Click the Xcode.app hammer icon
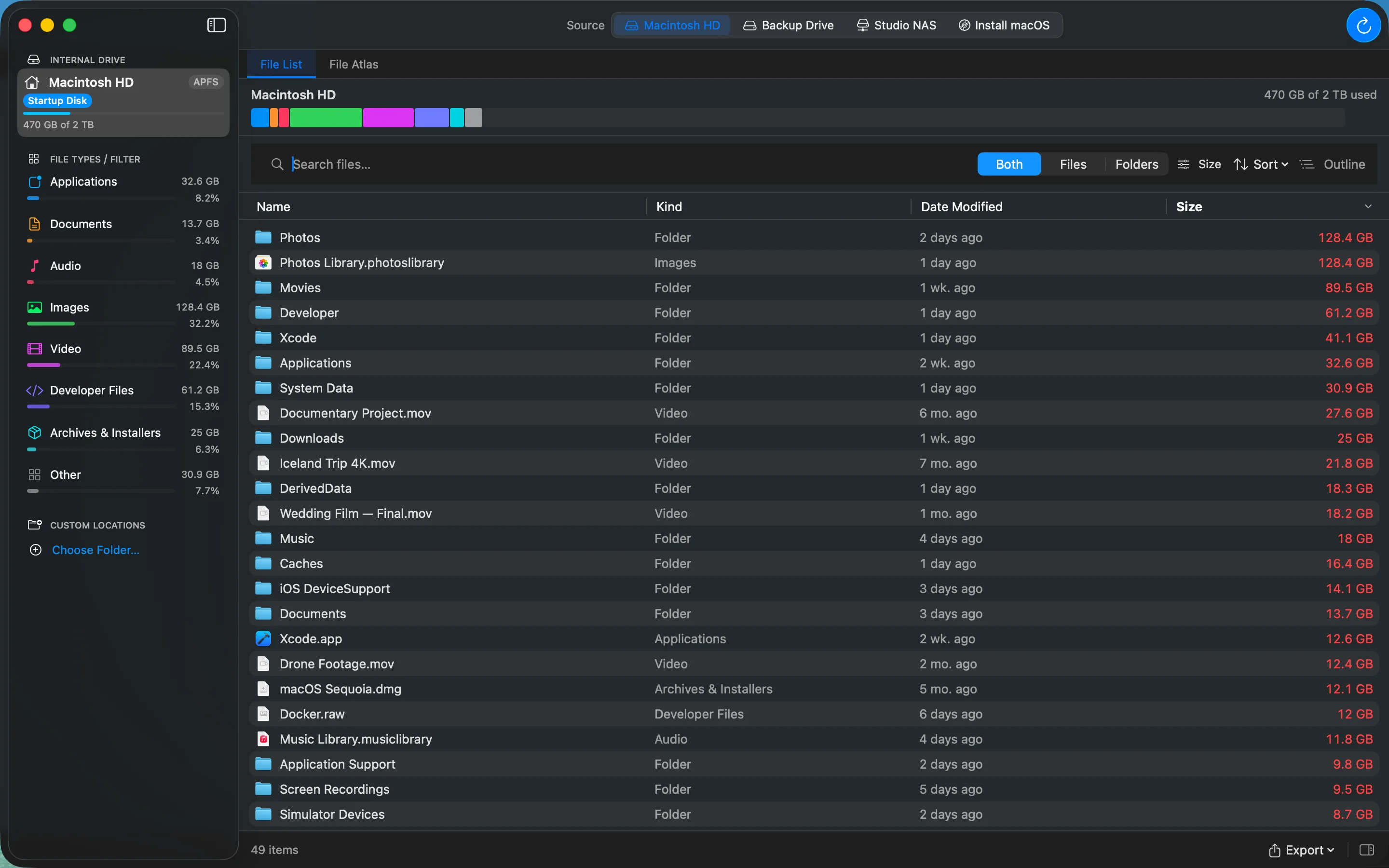The height and width of the screenshot is (868, 1389). coord(263,638)
